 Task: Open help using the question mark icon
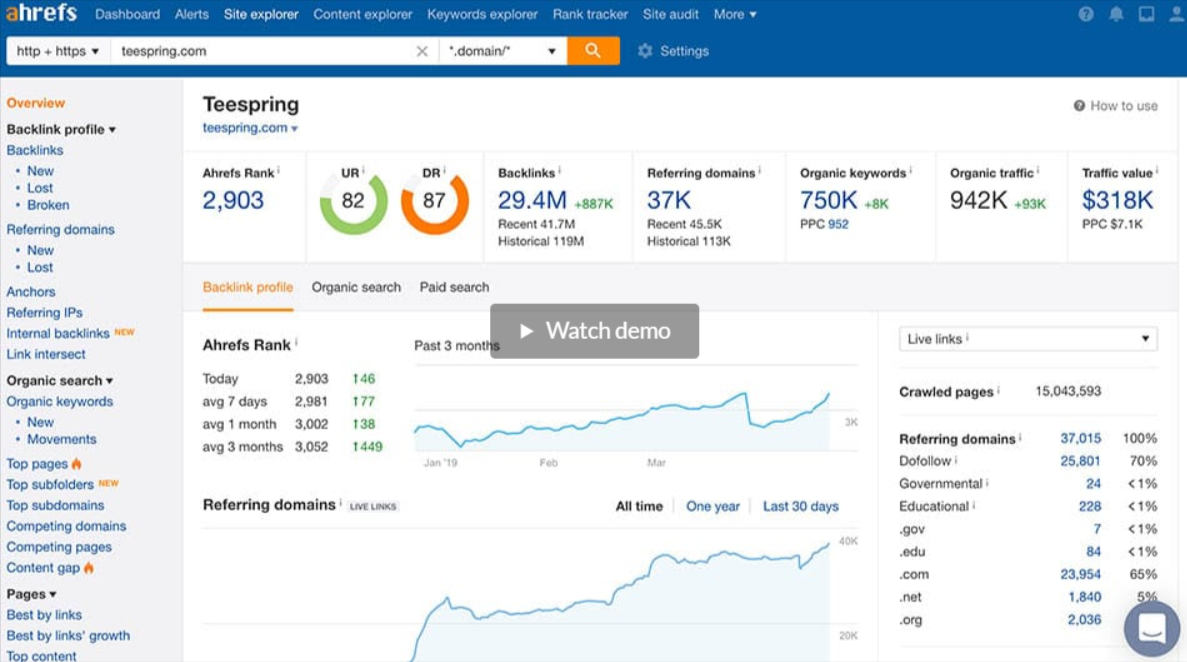(1085, 14)
